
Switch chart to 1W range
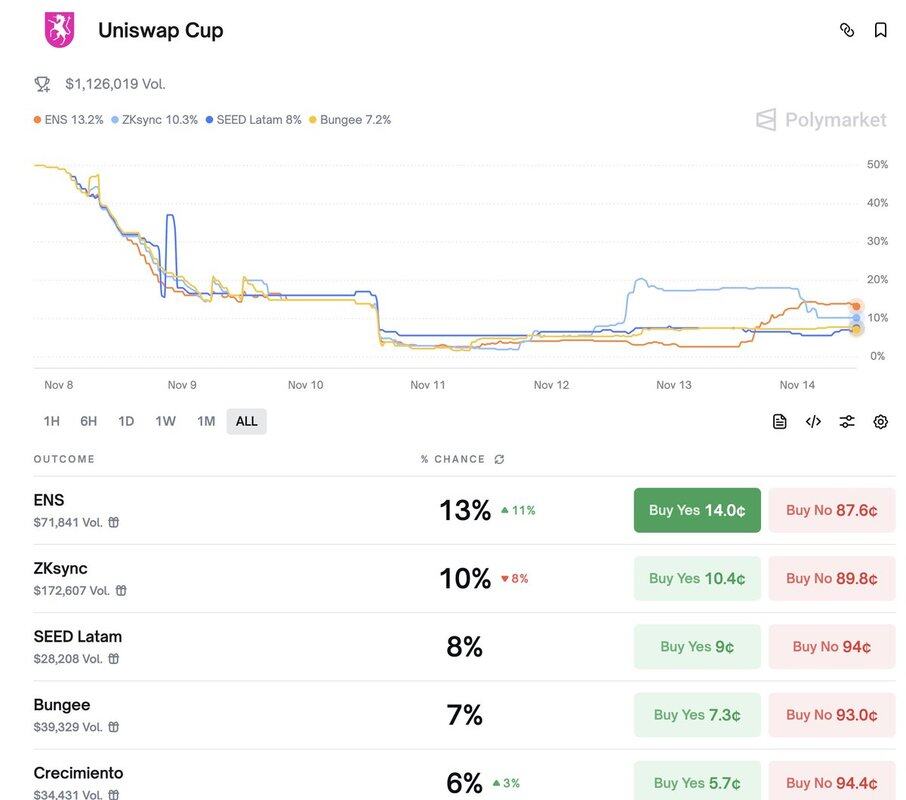pos(165,421)
